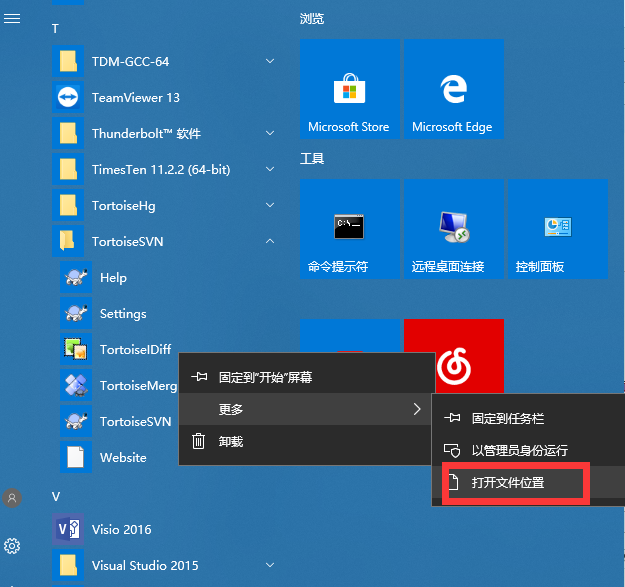
Task: Click the Help entry label
Action: coord(113,278)
